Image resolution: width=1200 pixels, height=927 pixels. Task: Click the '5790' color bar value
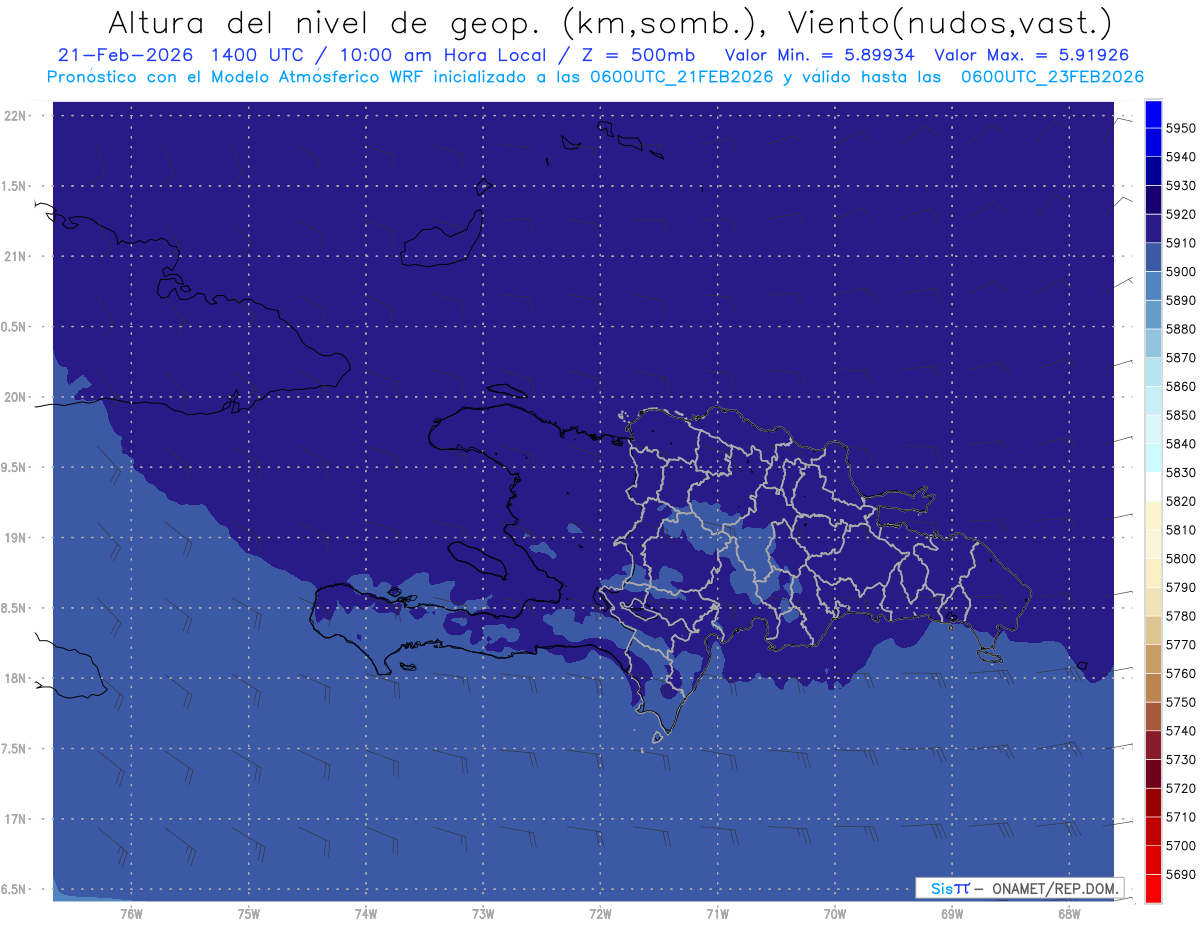pyautogui.click(x=1181, y=587)
